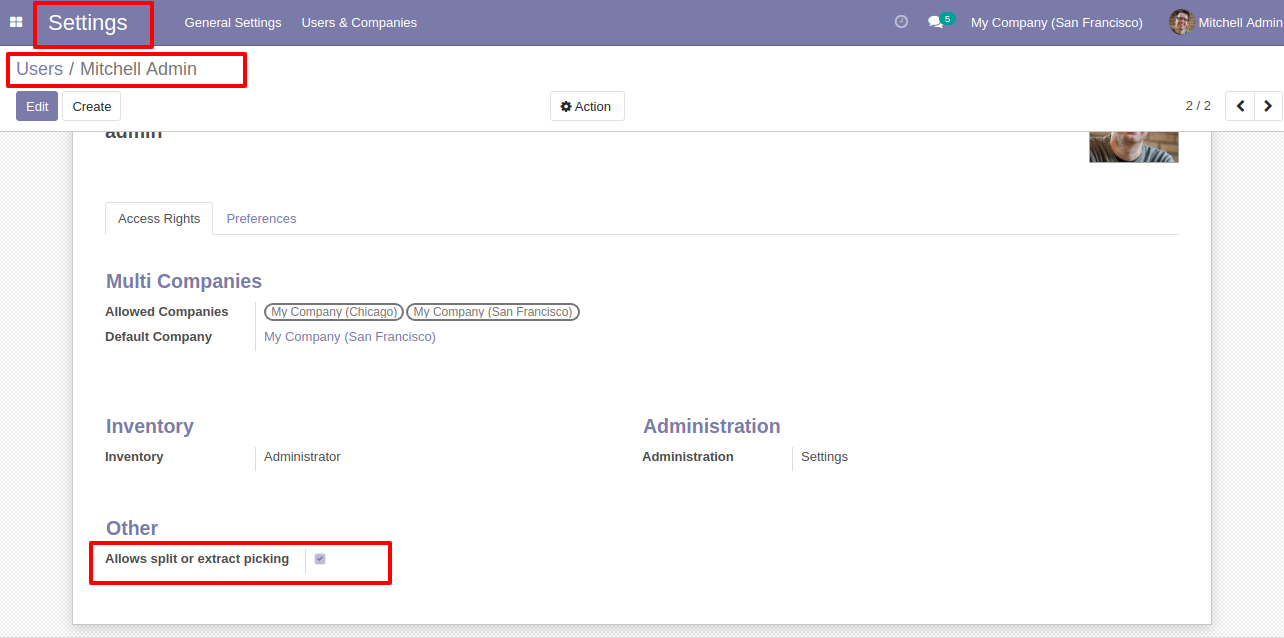Viewport: 1284px width, 638px height.
Task: Open Users & Companies menu
Action: click(359, 22)
